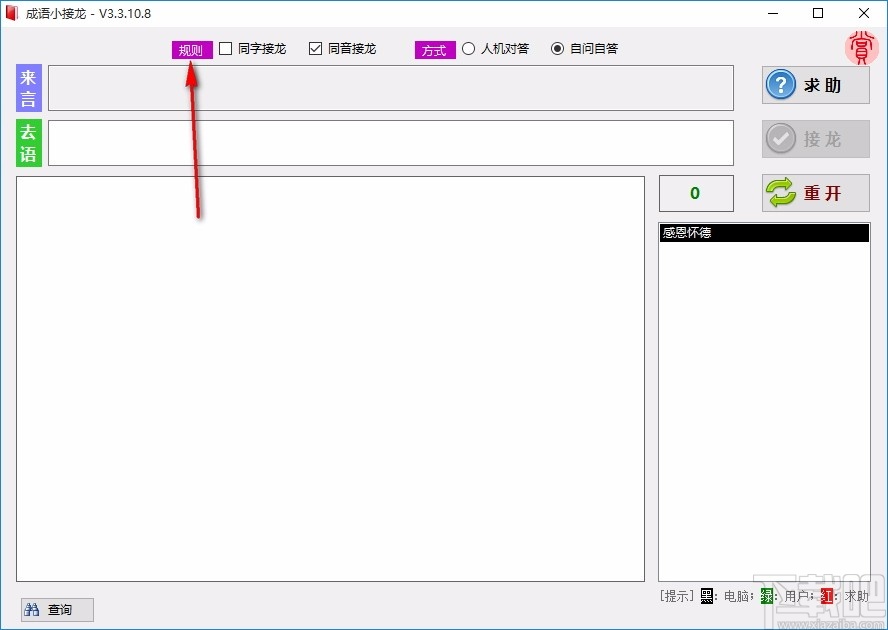
Task: Select the 自问自答 radio button
Action: [x=557, y=48]
